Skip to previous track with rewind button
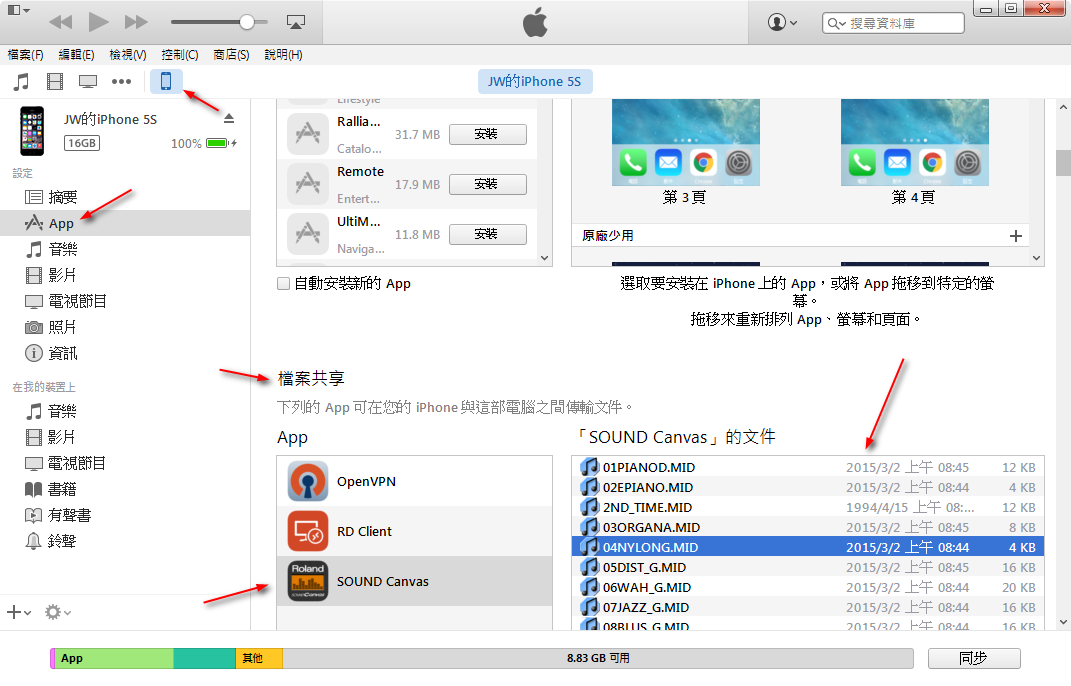The image size is (1071, 686). coord(61,22)
